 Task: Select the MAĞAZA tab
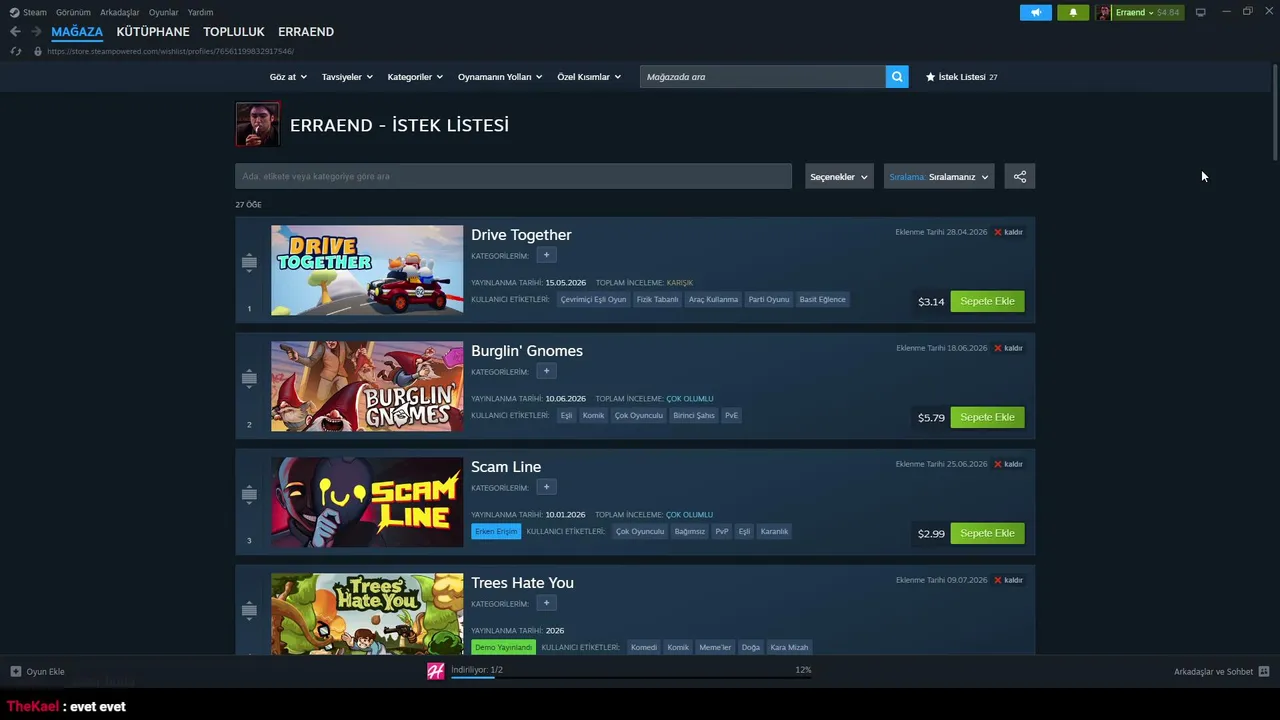[77, 32]
